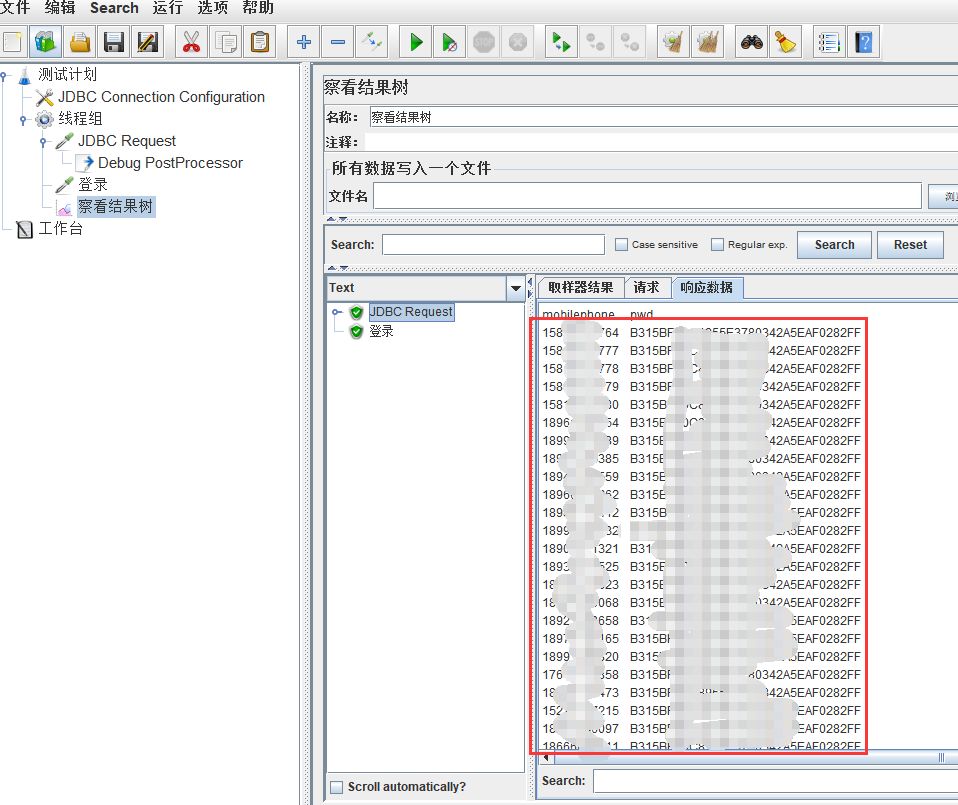Select the 登录 sampler in test plan
The width and height of the screenshot is (958, 805).
pos(92,184)
